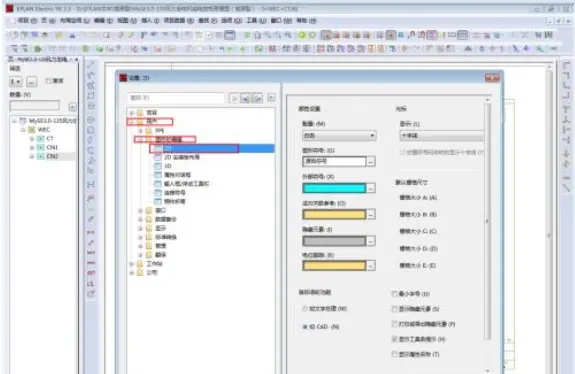Click the EPLAN logo in the title bar
This screenshot has width=575, height=374.
[10, 8]
